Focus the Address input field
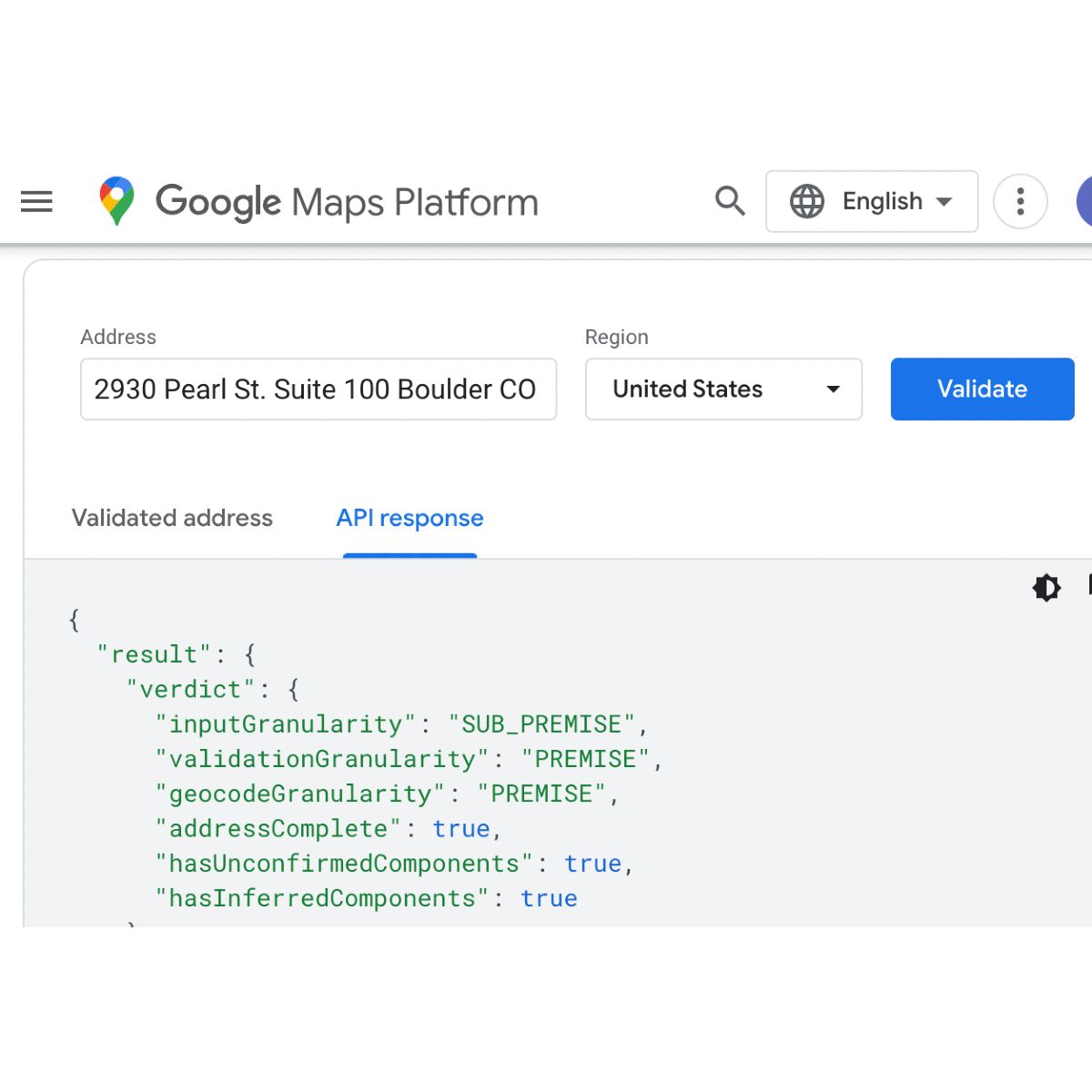 (x=318, y=389)
